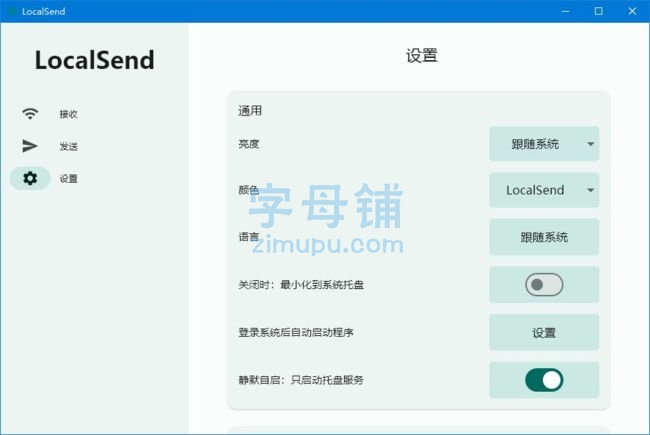Open the 颜色 dropdown showing LocalSend
The image size is (650, 435).
[544, 190]
